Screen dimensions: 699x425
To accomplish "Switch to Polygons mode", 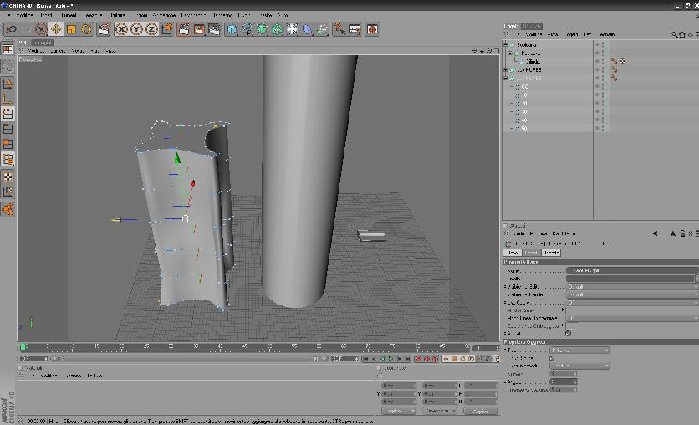I will click(x=8, y=144).
